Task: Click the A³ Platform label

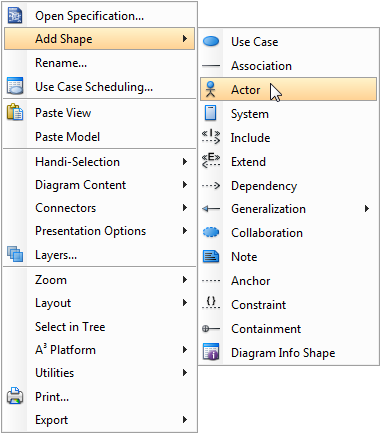Action: coord(65,349)
